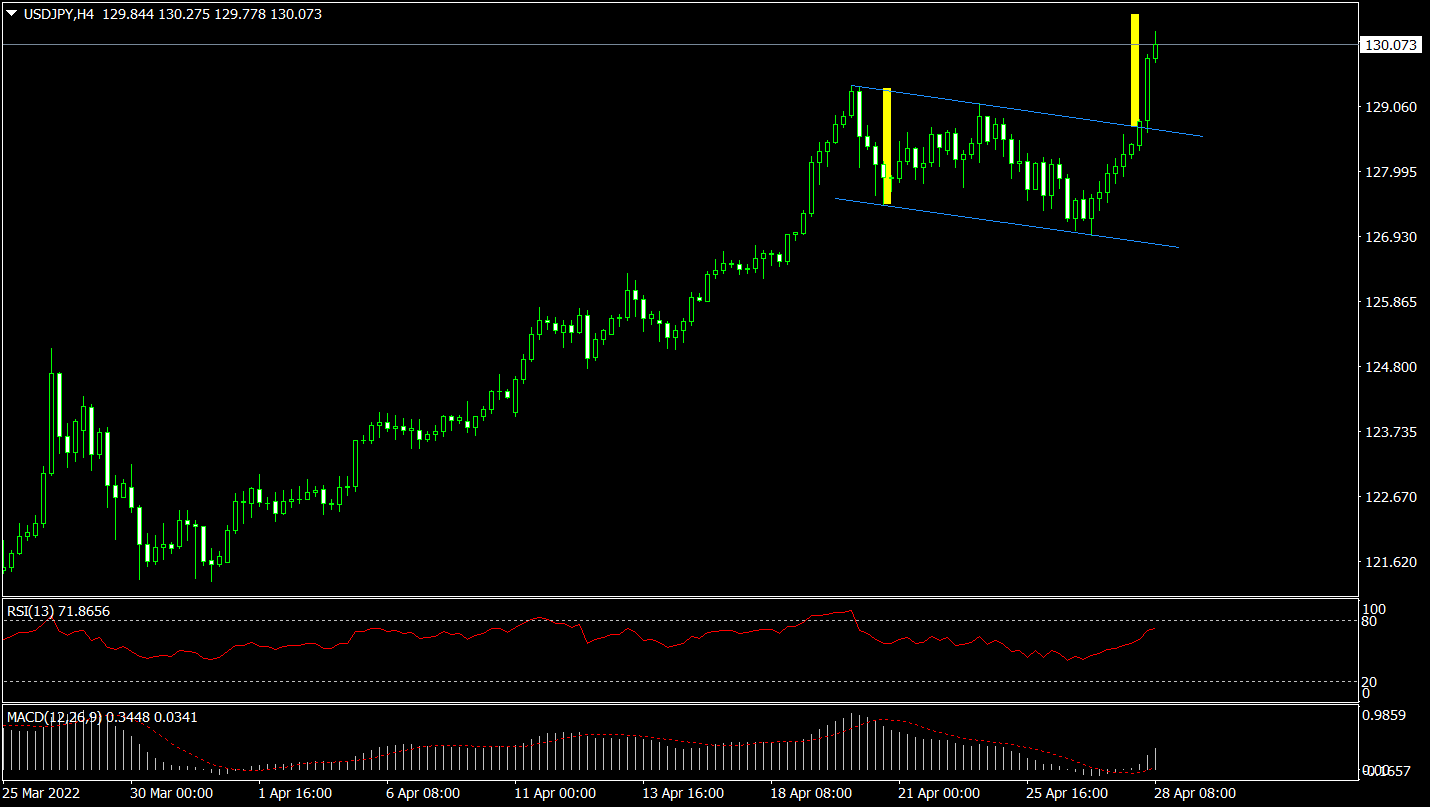This screenshot has width=1430, height=807.
Task: Click the 13 Apr 16:00 time label
Action: pyautogui.click(x=683, y=793)
